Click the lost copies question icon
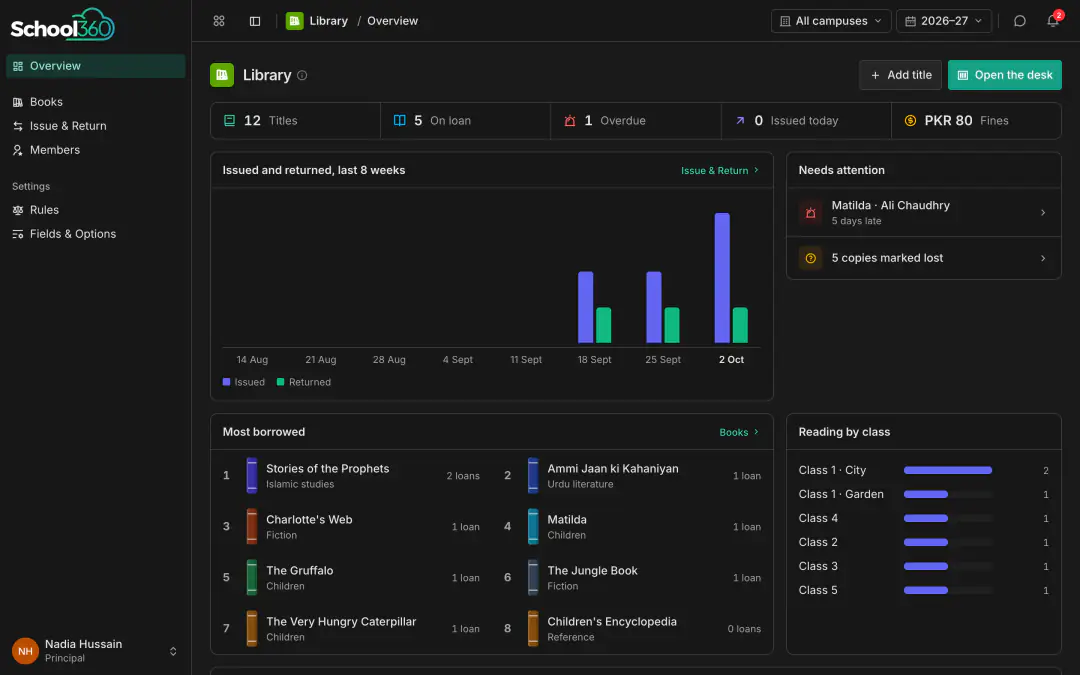Screen dimensions: 1080x675 [811, 258]
